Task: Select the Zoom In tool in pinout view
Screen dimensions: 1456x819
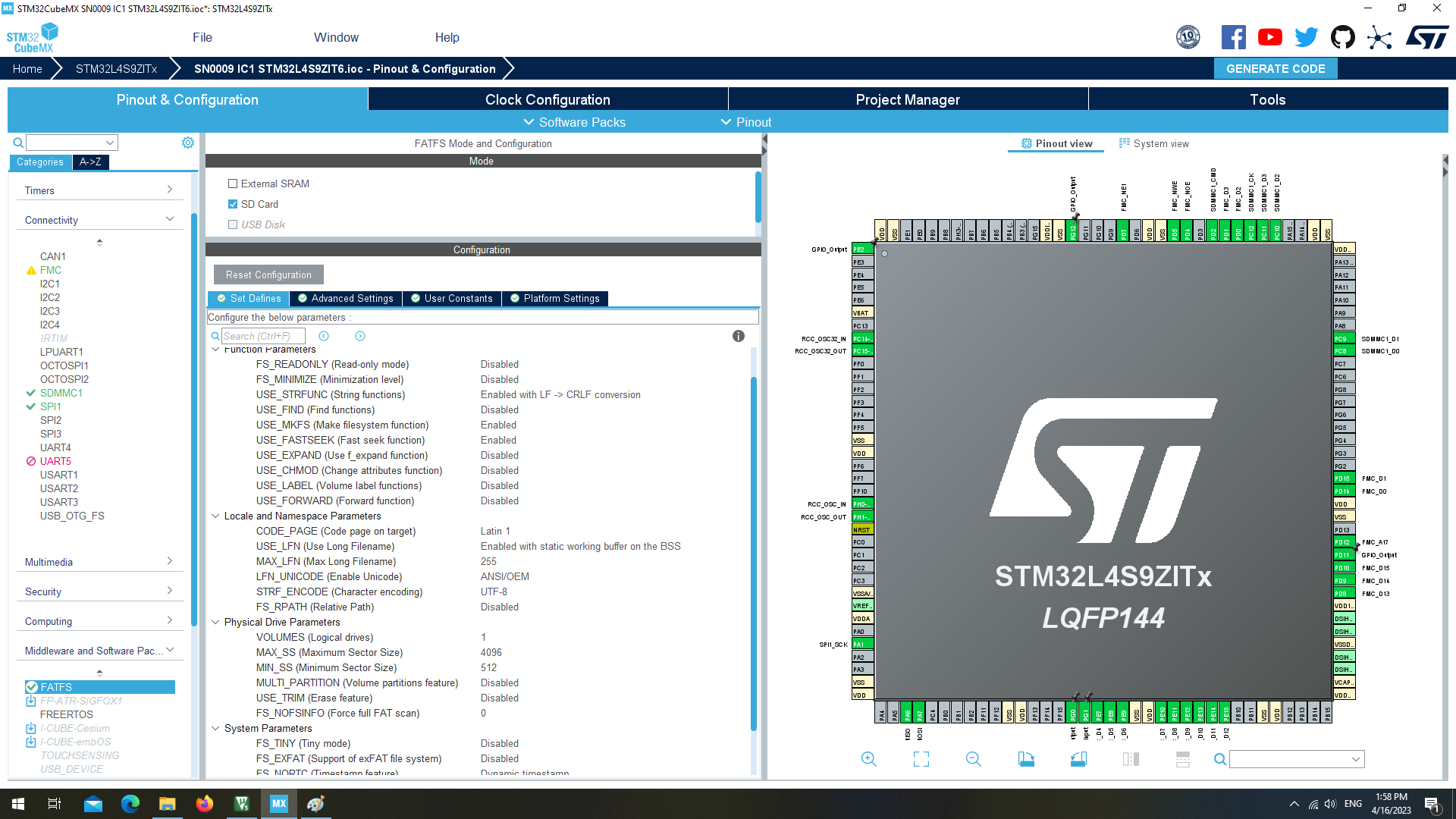Action: 868,758
